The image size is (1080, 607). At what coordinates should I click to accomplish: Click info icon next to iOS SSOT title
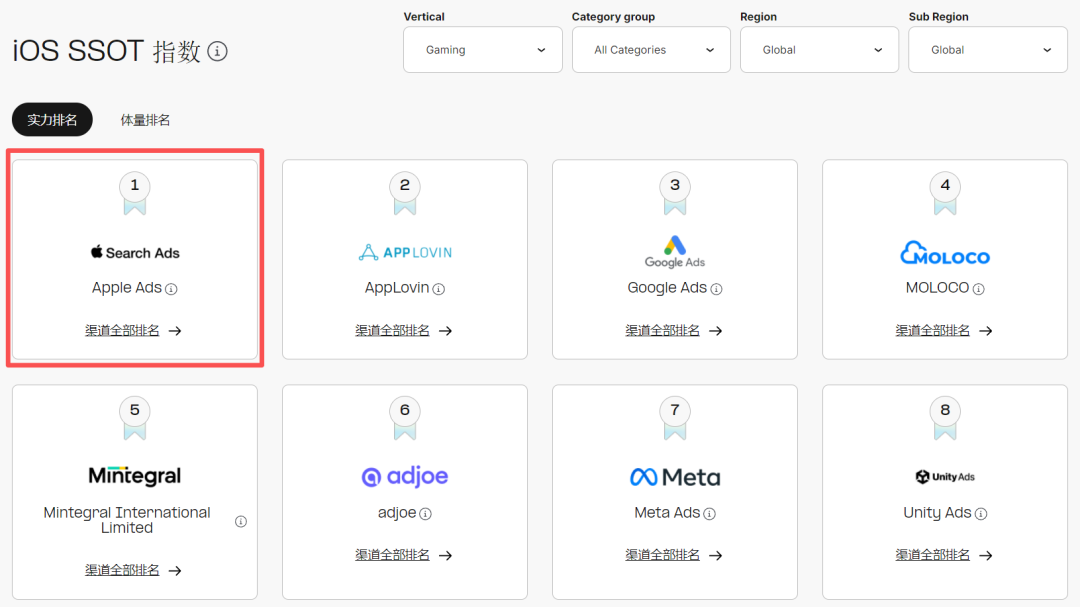[x=218, y=51]
